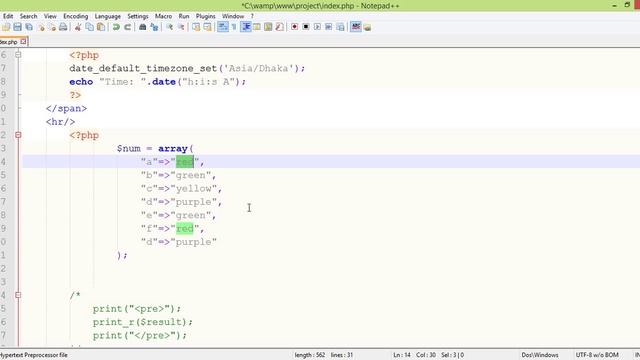Image resolution: width=640 pixels, height=360 pixels.
Task: Click the date_default_timezone_set function call
Action: 187,69
